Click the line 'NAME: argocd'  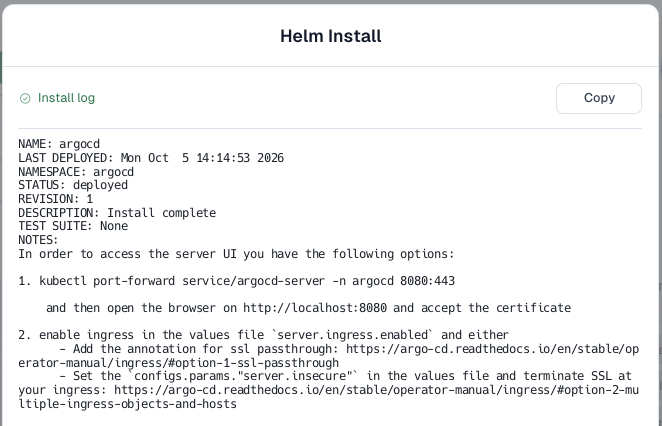coord(59,144)
